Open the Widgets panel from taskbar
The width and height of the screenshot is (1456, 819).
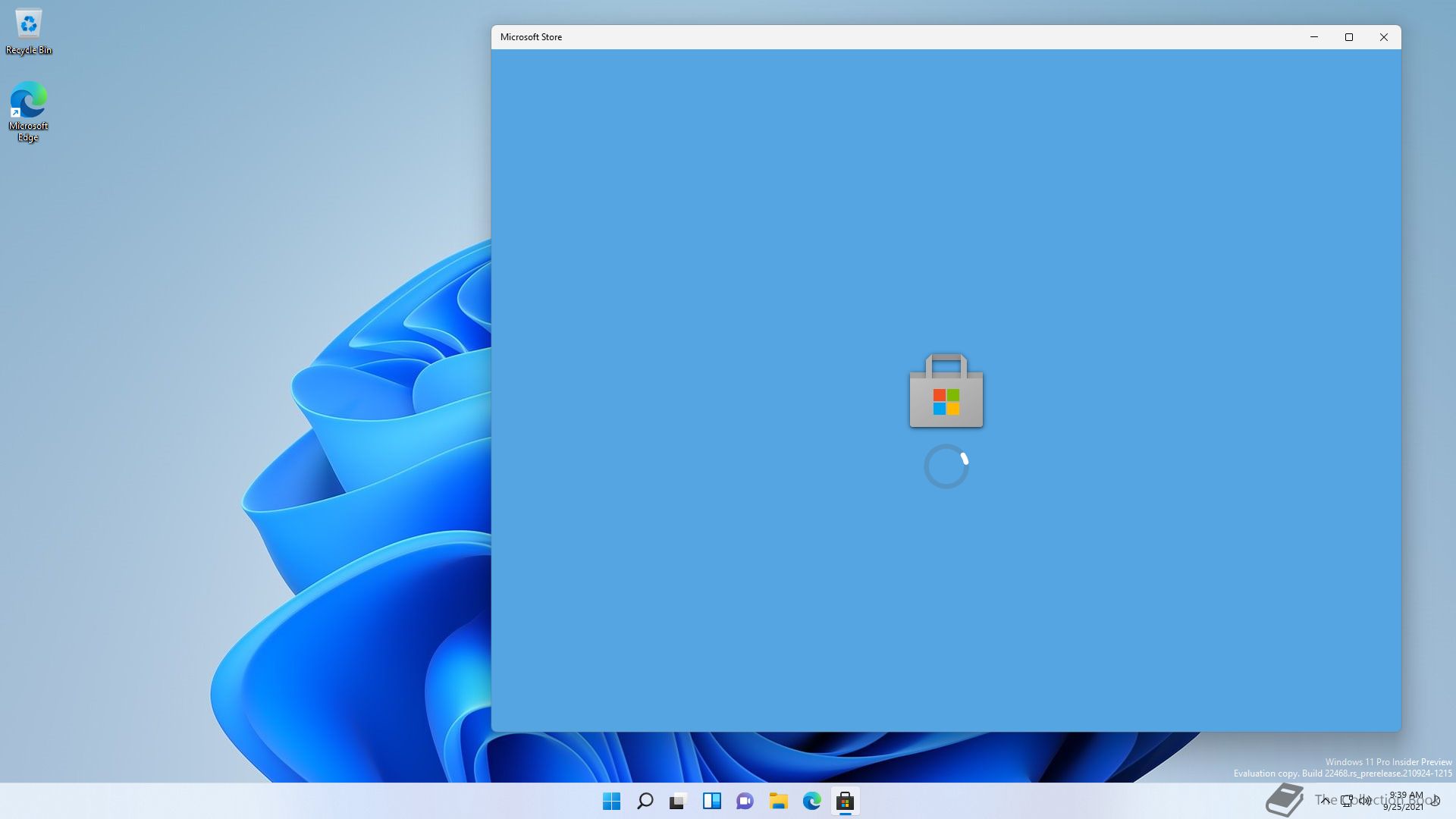pyautogui.click(x=711, y=801)
